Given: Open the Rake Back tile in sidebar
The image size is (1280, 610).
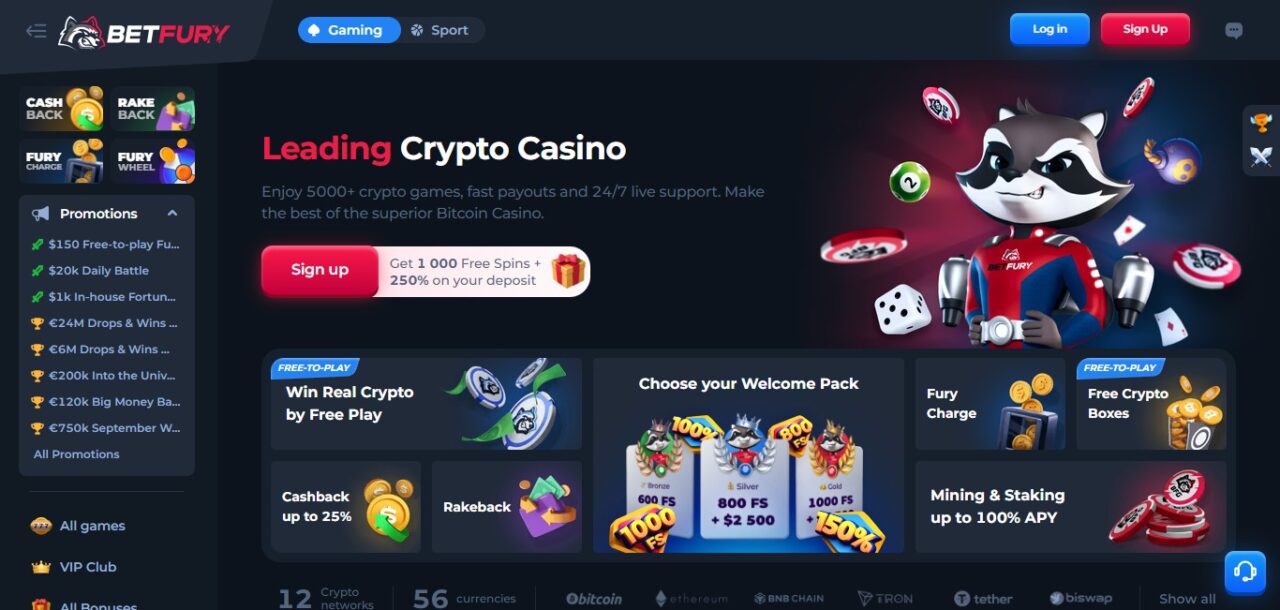Looking at the screenshot, I should click(153, 108).
